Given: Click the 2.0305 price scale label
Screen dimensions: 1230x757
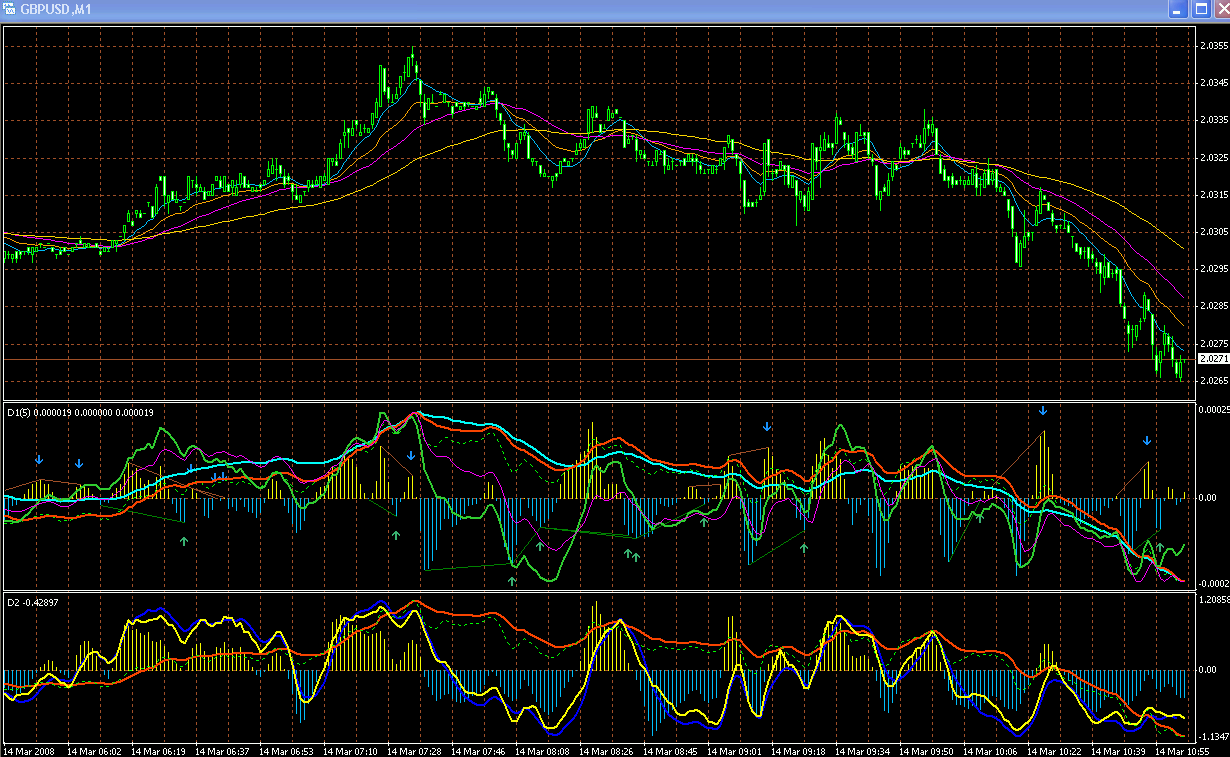Looking at the screenshot, I should [x=1212, y=231].
